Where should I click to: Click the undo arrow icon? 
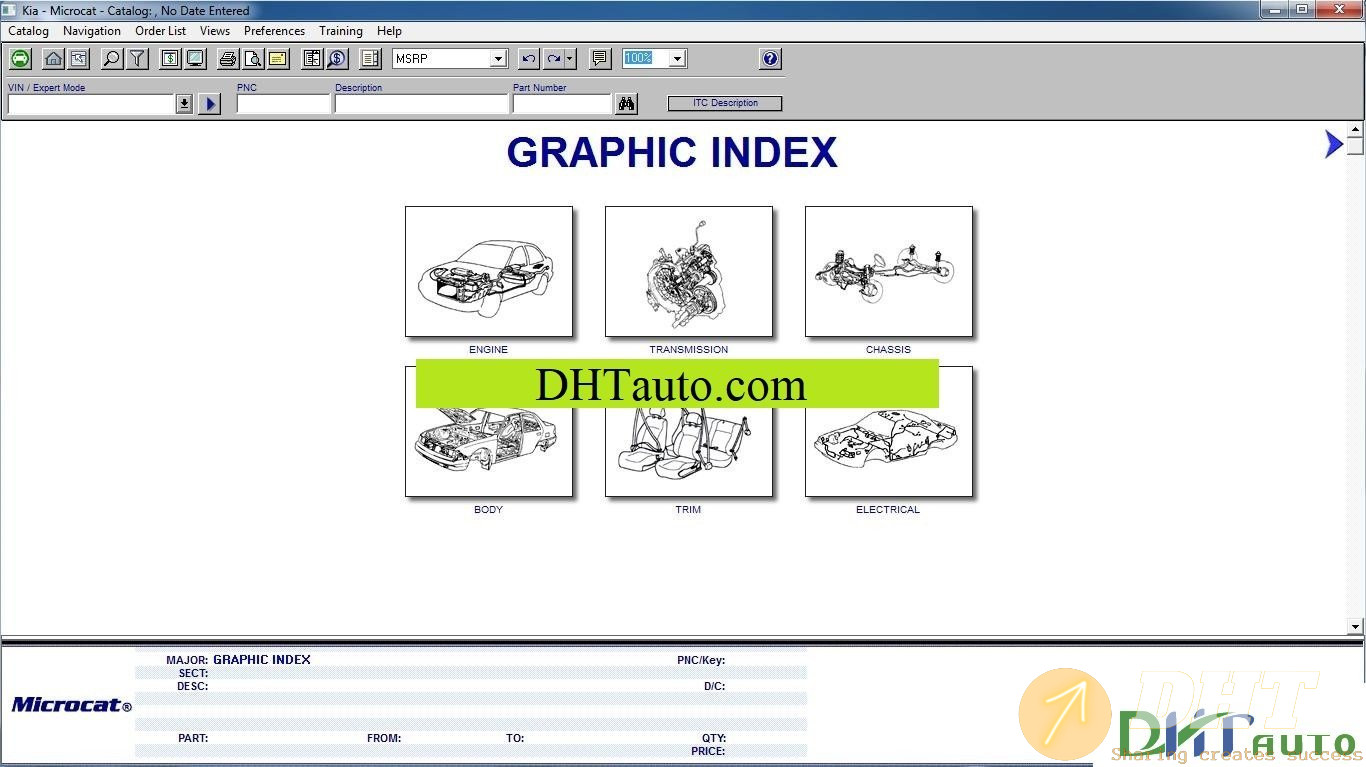coord(529,59)
